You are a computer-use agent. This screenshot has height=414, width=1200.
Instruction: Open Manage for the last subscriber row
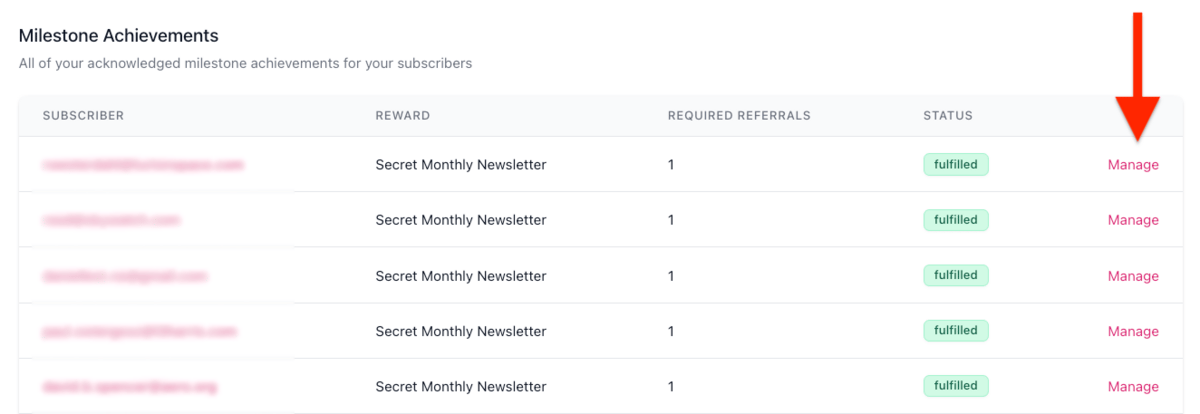point(1133,387)
